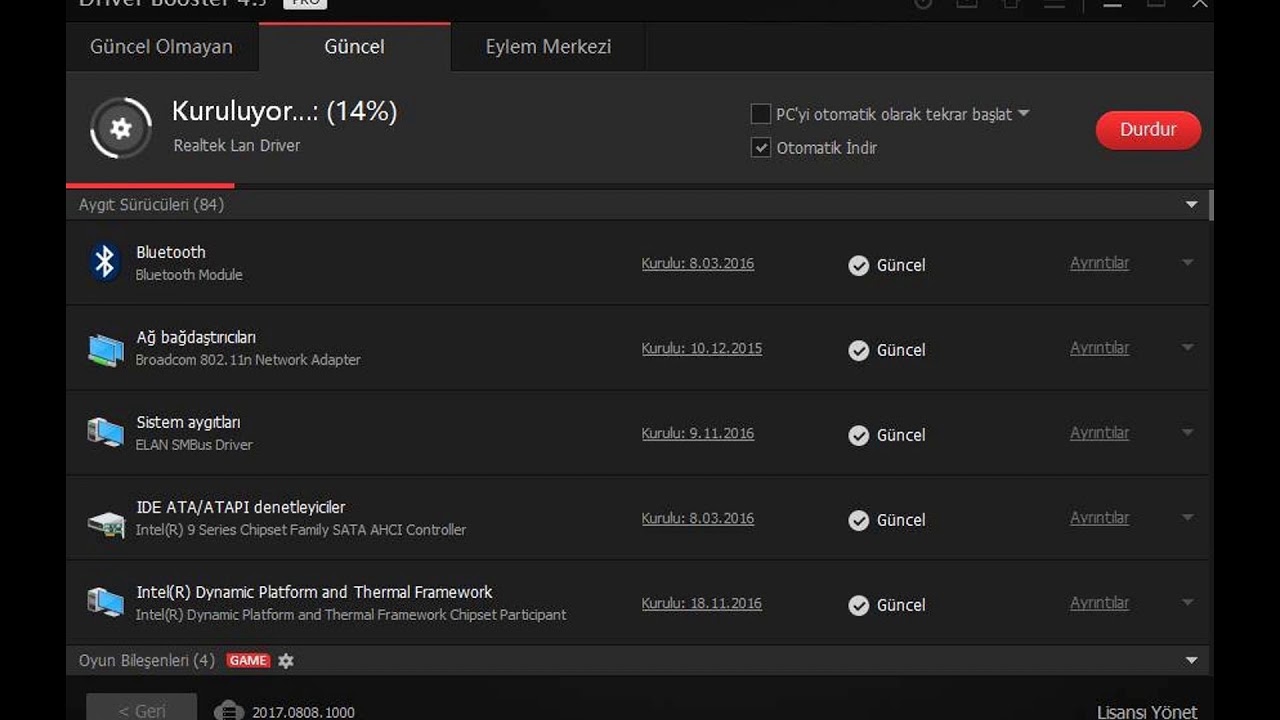Open the Lisansı Yönet link

1147,712
